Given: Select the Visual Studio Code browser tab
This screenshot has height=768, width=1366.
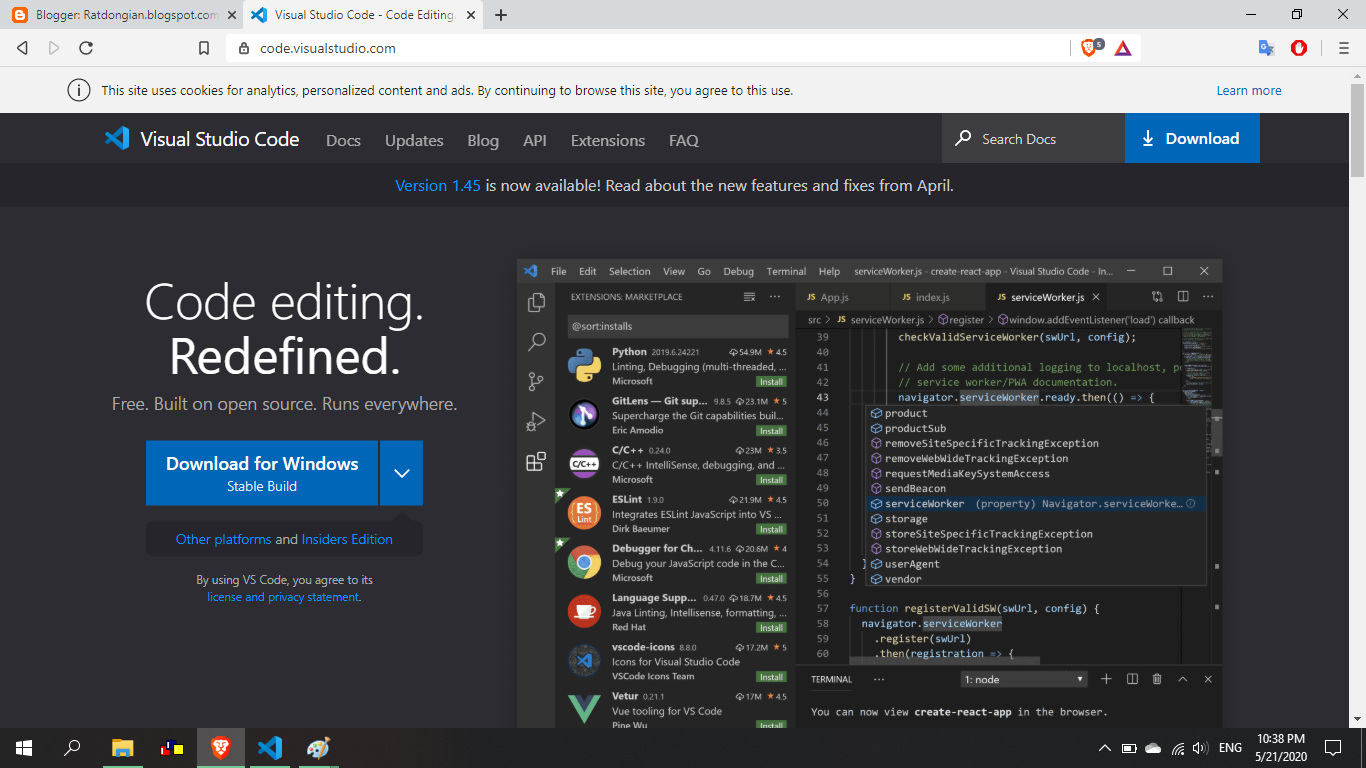Looking at the screenshot, I should click(362, 15).
